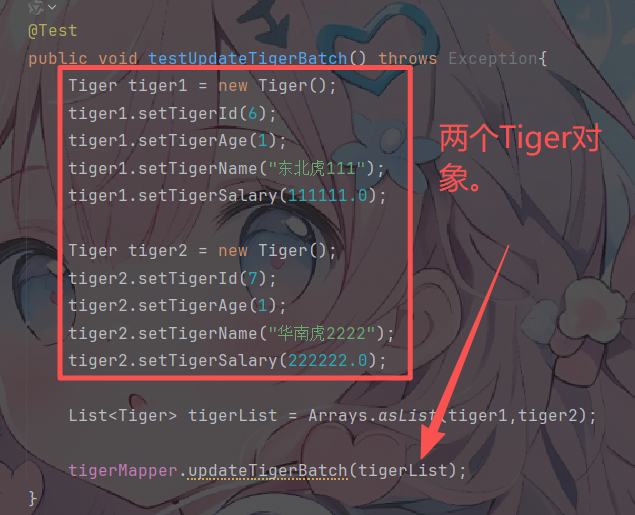
Task: Click the Exception class in the throws clause
Action: [x=493, y=59]
